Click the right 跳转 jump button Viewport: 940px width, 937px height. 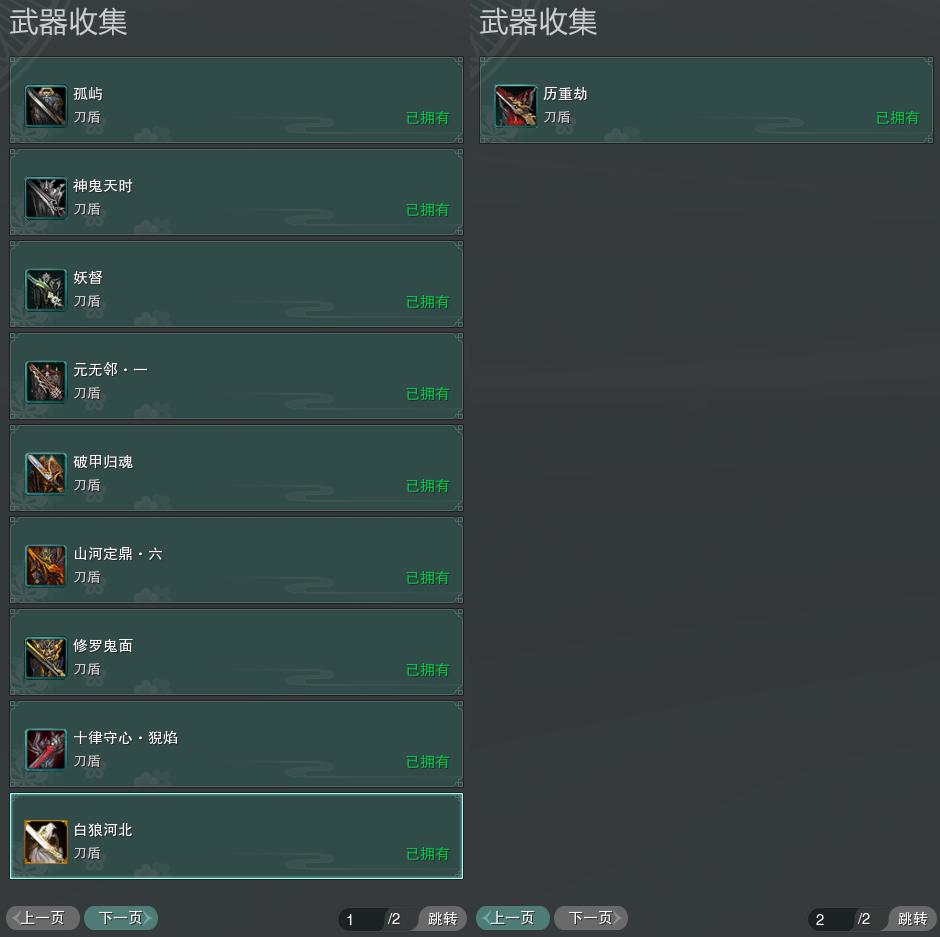pos(912,918)
